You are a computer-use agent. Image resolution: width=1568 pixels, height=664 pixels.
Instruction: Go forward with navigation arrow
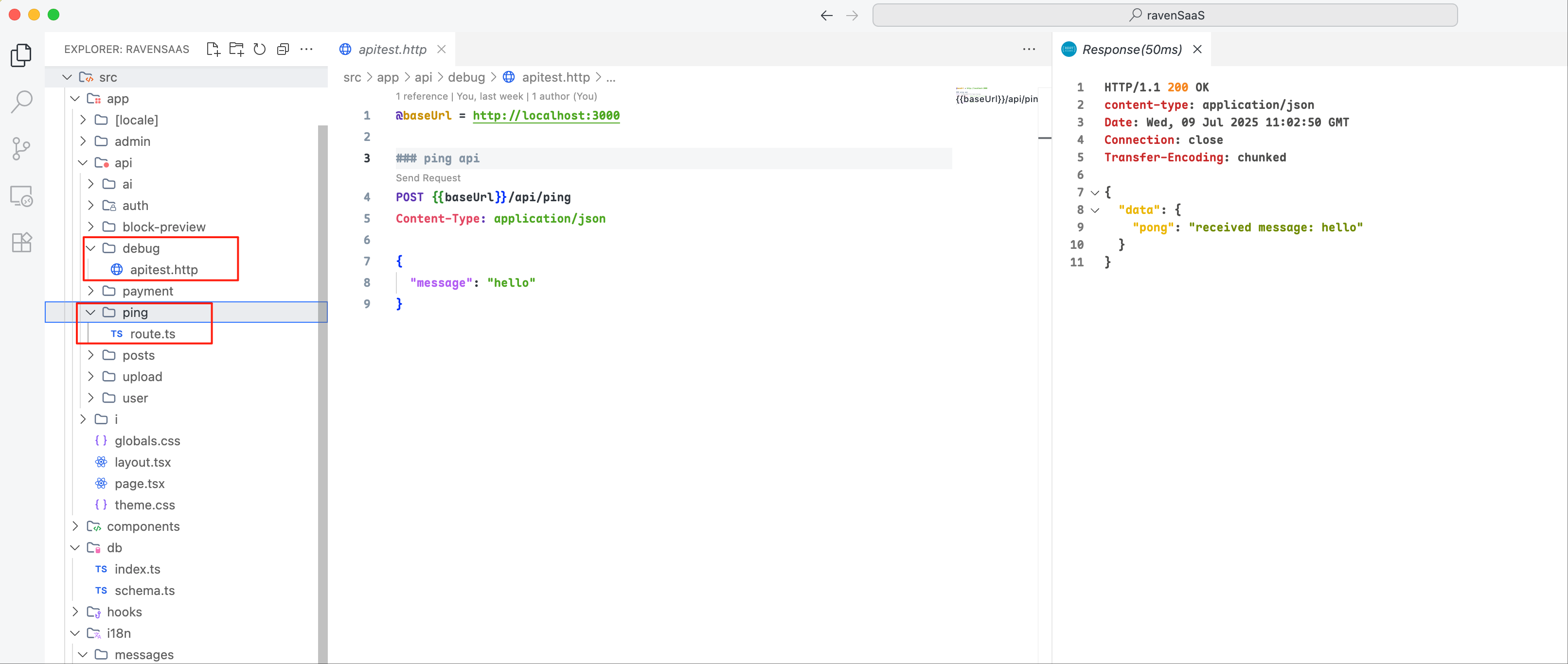pyautogui.click(x=852, y=15)
